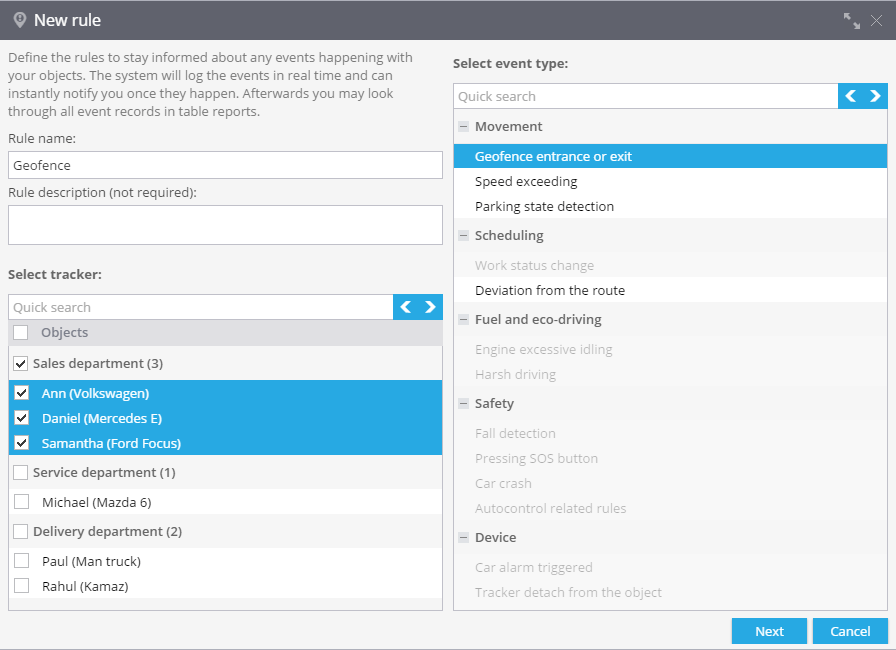Collapse the Safety event group

tap(463, 404)
